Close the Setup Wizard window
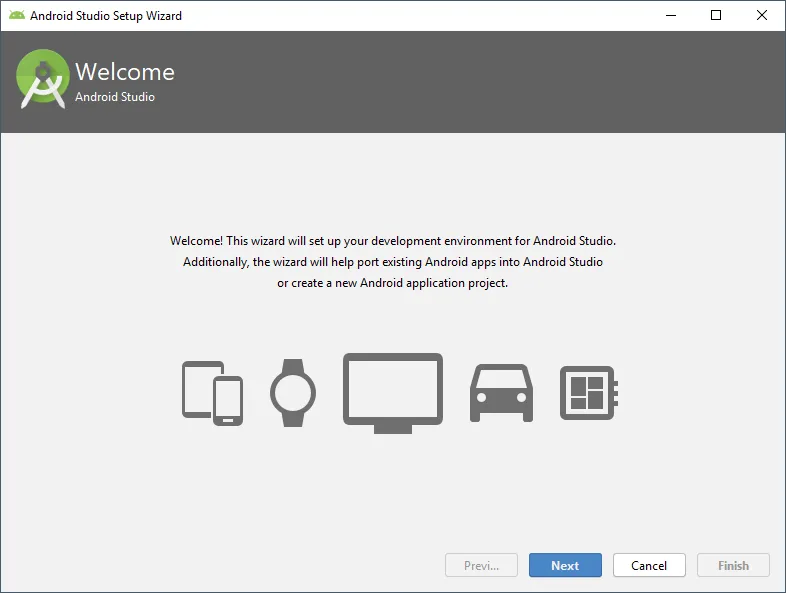This screenshot has height=593, width=786. [761, 16]
